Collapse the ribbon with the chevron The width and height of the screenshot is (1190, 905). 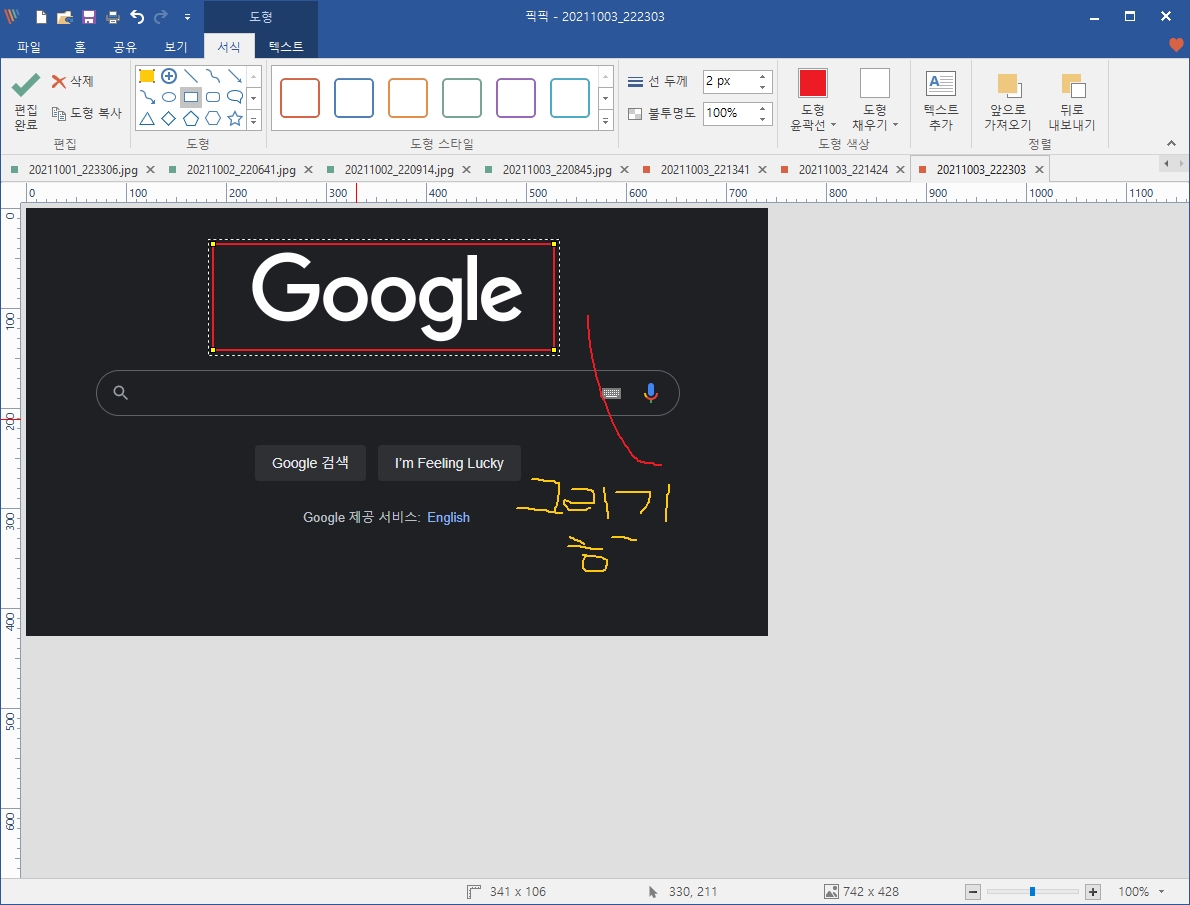point(1172,143)
